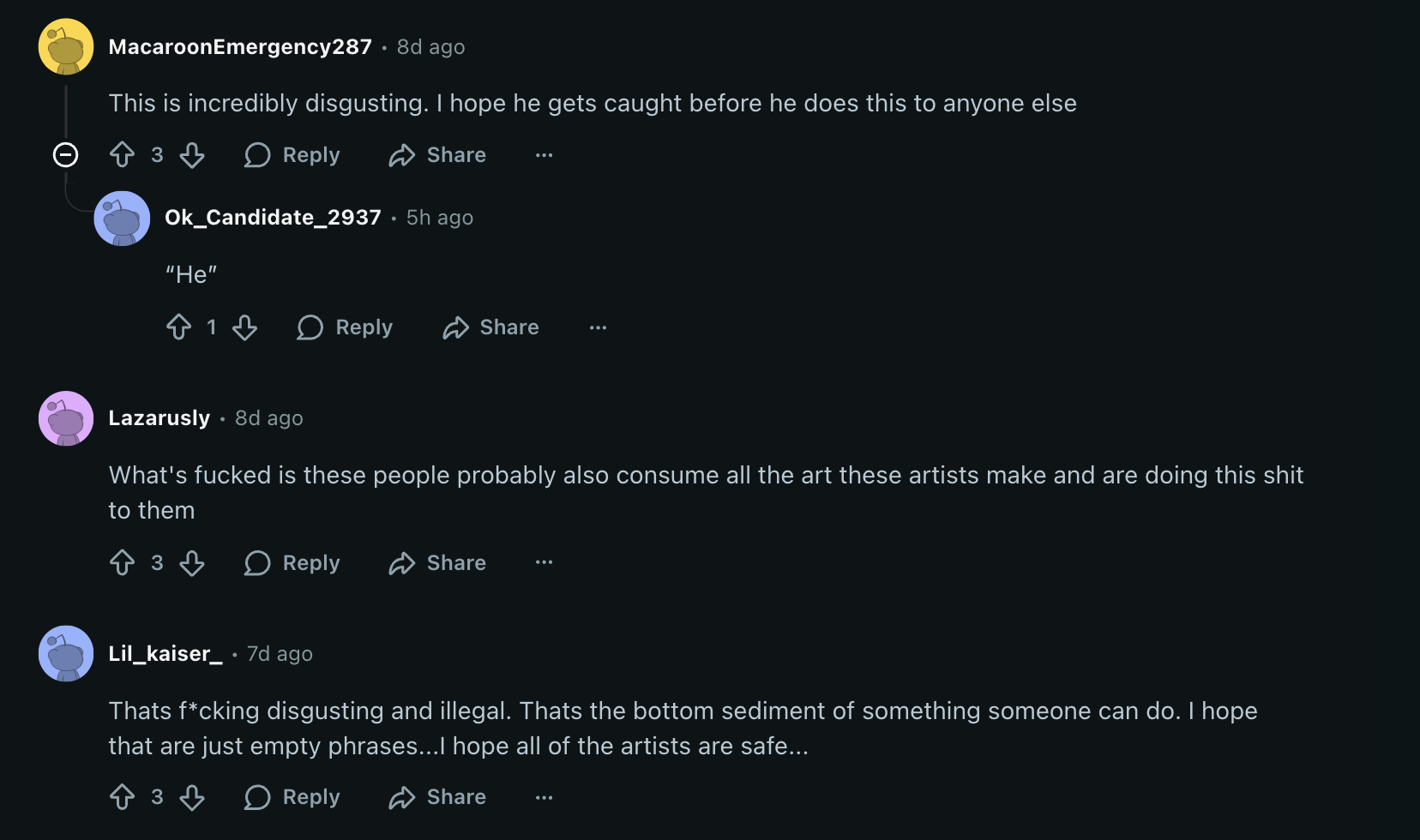The width and height of the screenshot is (1420, 840).
Task: Upvote Lil_kaiser_'s comment
Action: [123, 797]
